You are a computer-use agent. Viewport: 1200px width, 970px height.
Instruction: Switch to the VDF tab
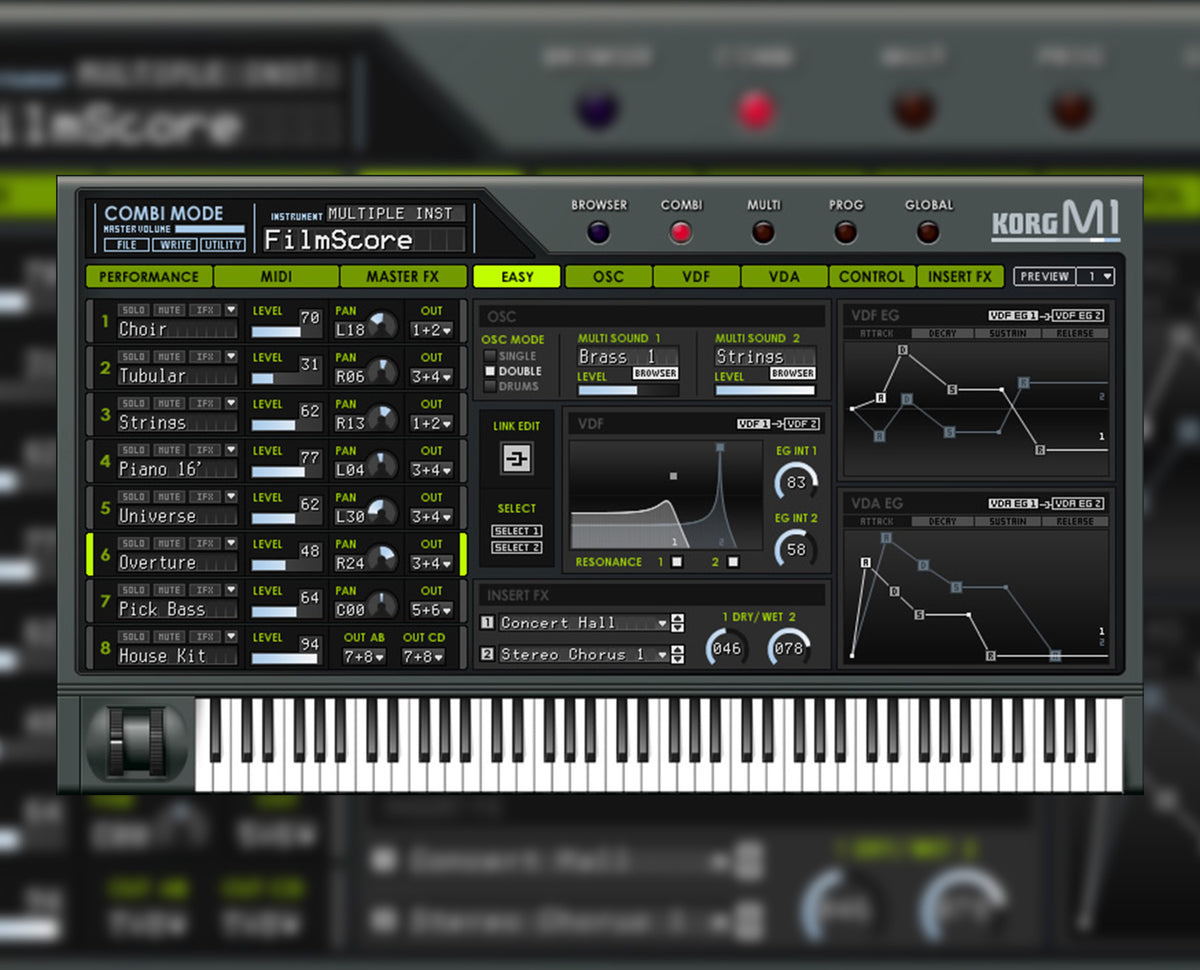695,276
